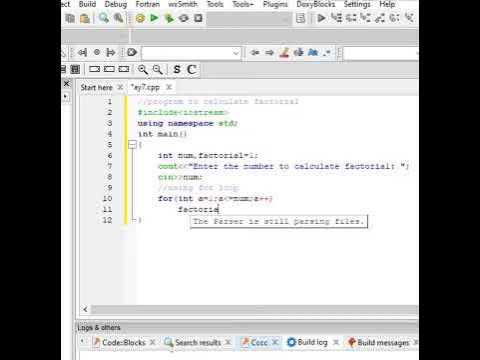Open the search text combo box
Viewport: 480px width, 360px height.
click(191, 53)
